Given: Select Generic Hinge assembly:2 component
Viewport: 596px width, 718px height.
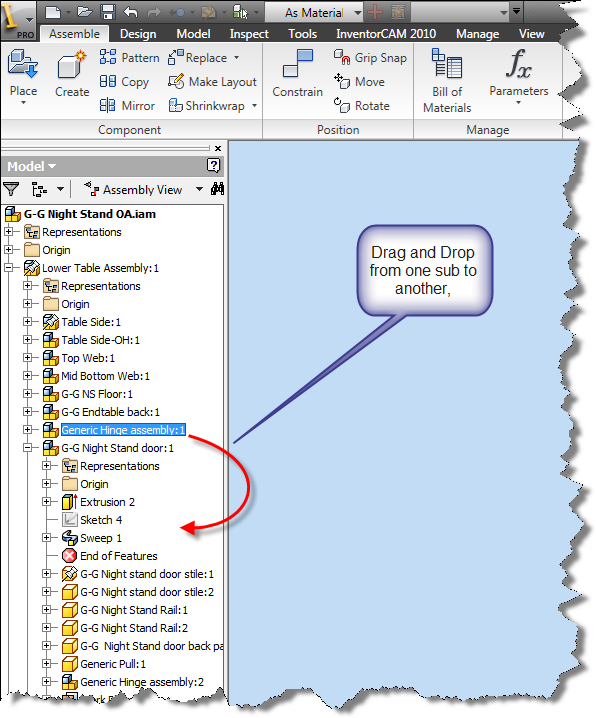Looking at the screenshot, I should point(142,682).
